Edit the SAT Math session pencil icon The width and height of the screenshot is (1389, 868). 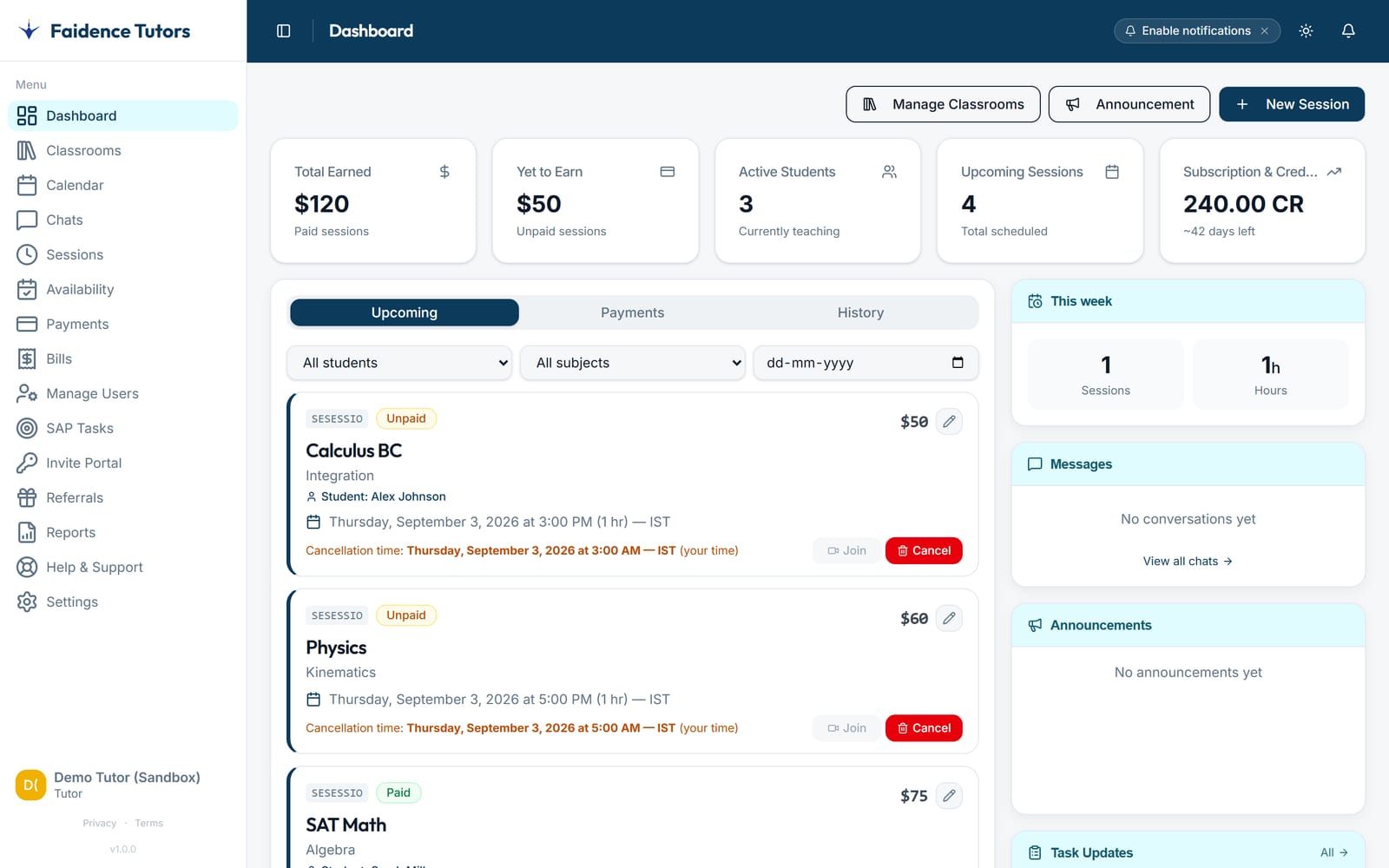click(x=949, y=795)
